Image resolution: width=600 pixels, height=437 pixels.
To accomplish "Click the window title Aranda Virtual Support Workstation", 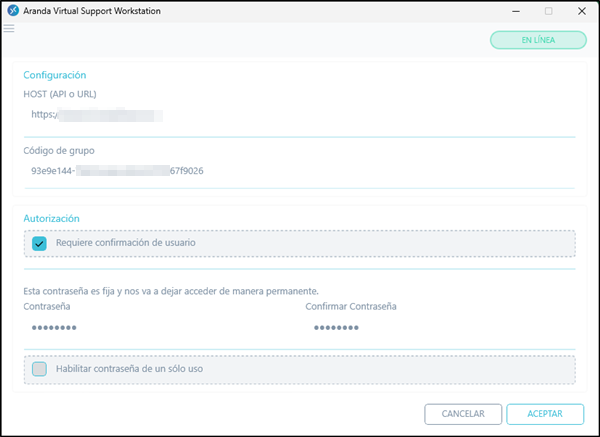I will tap(92, 11).
